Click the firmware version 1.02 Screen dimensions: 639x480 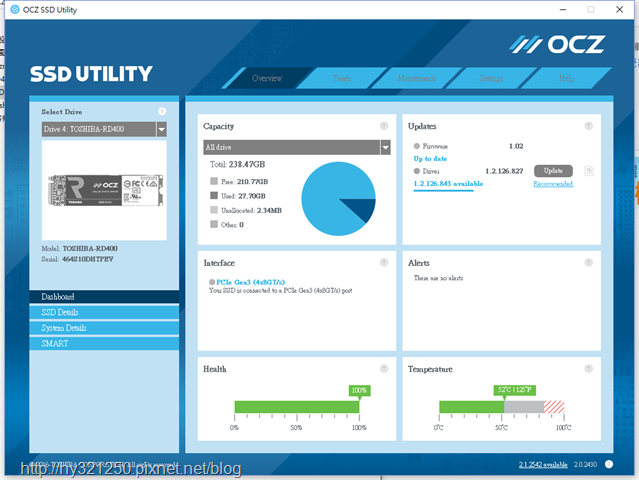click(516, 146)
